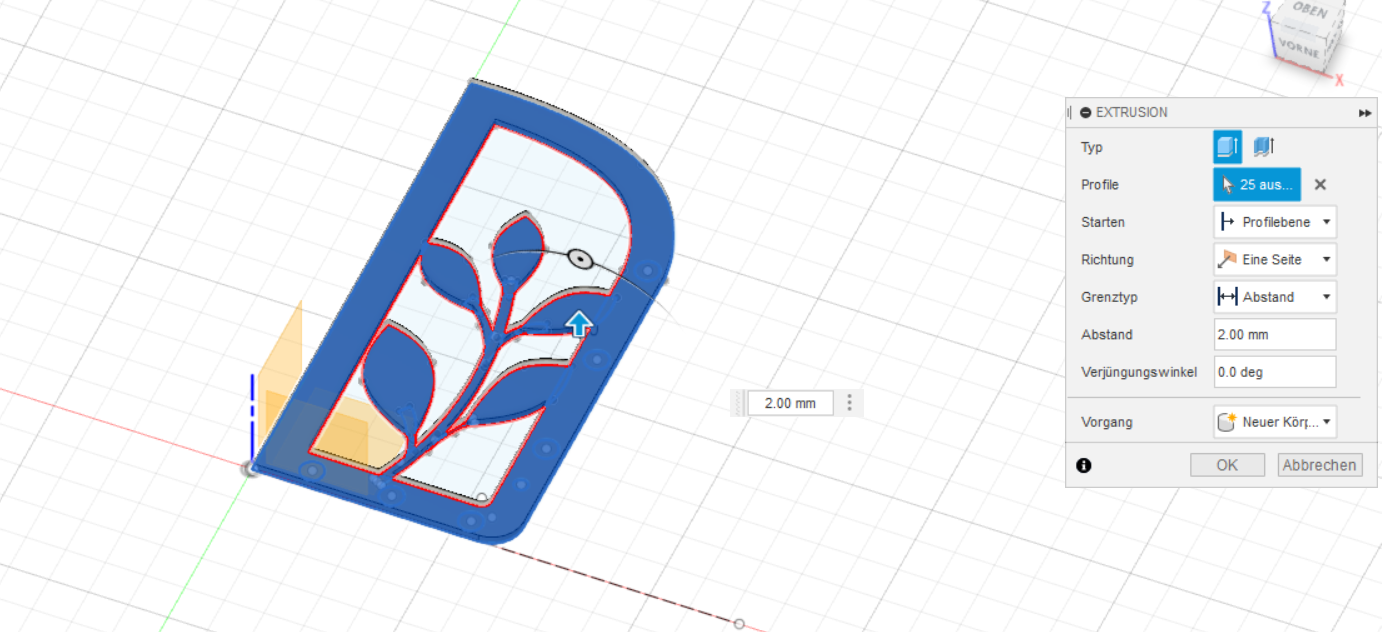
Task: Select the Verjüngungswinkel field showing 0.0 deg
Action: pos(1274,371)
